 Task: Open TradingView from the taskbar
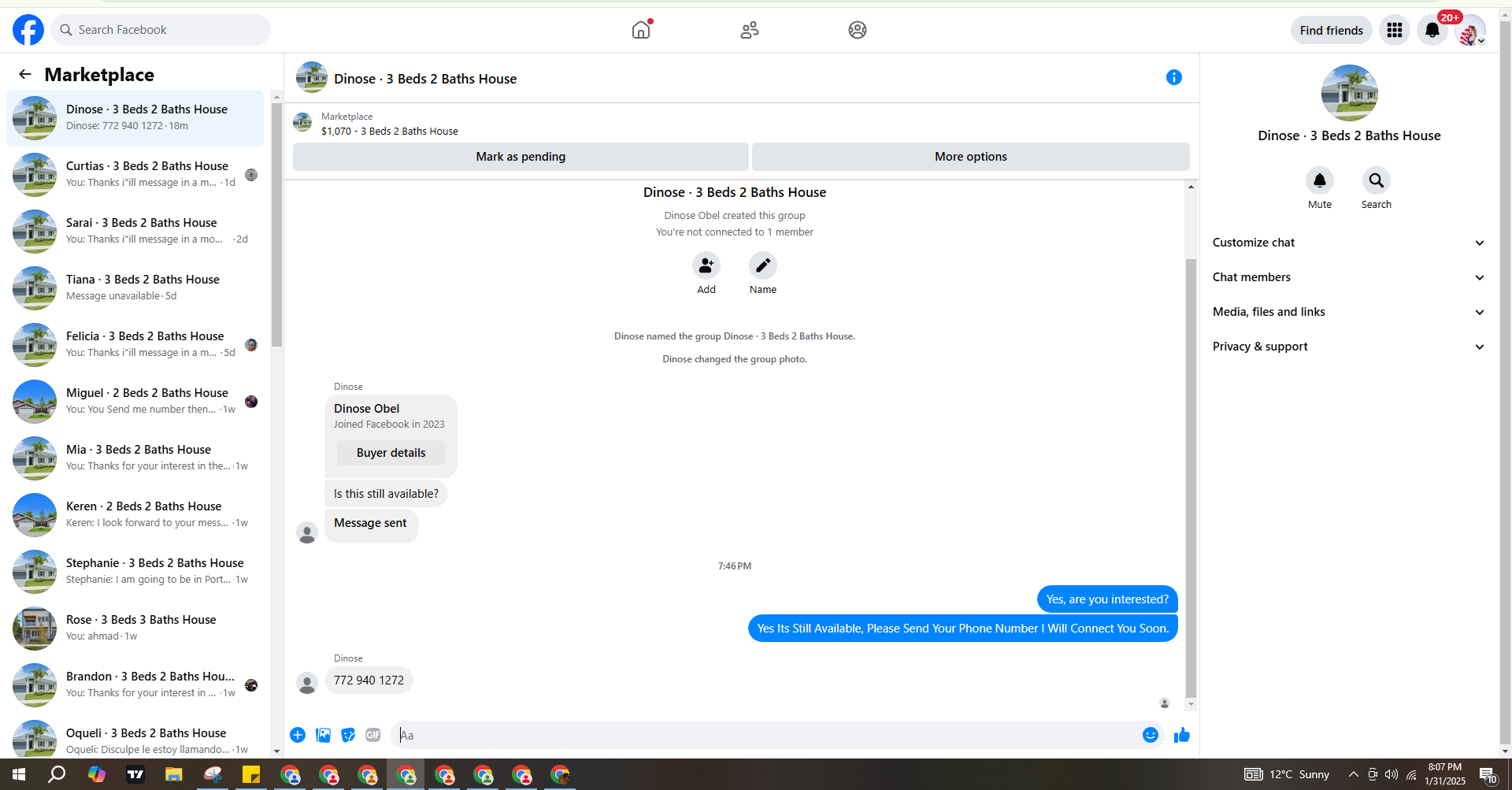pyautogui.click(x=135, y=774)
